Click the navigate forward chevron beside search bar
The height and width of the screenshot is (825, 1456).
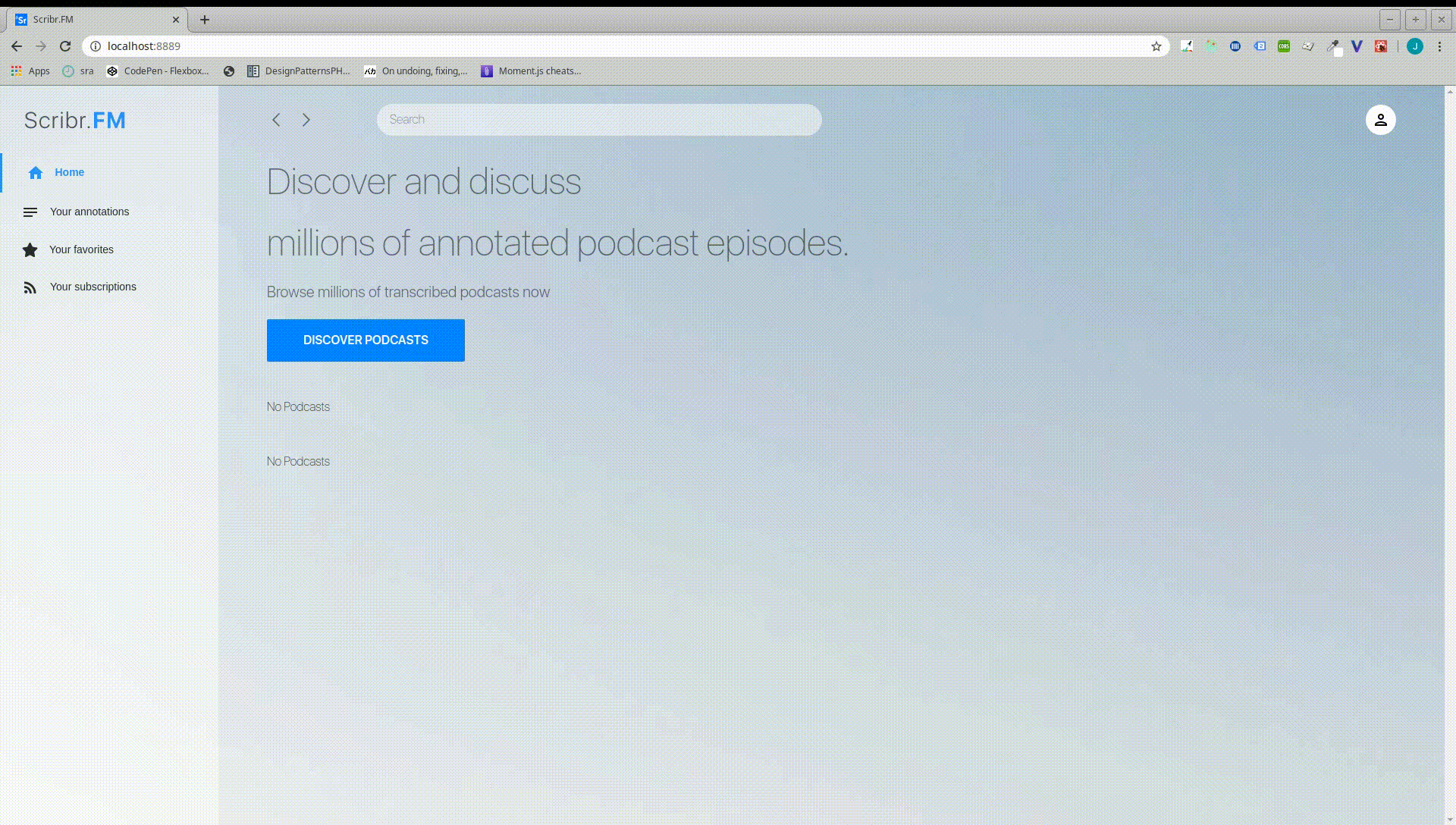(306, 119)
